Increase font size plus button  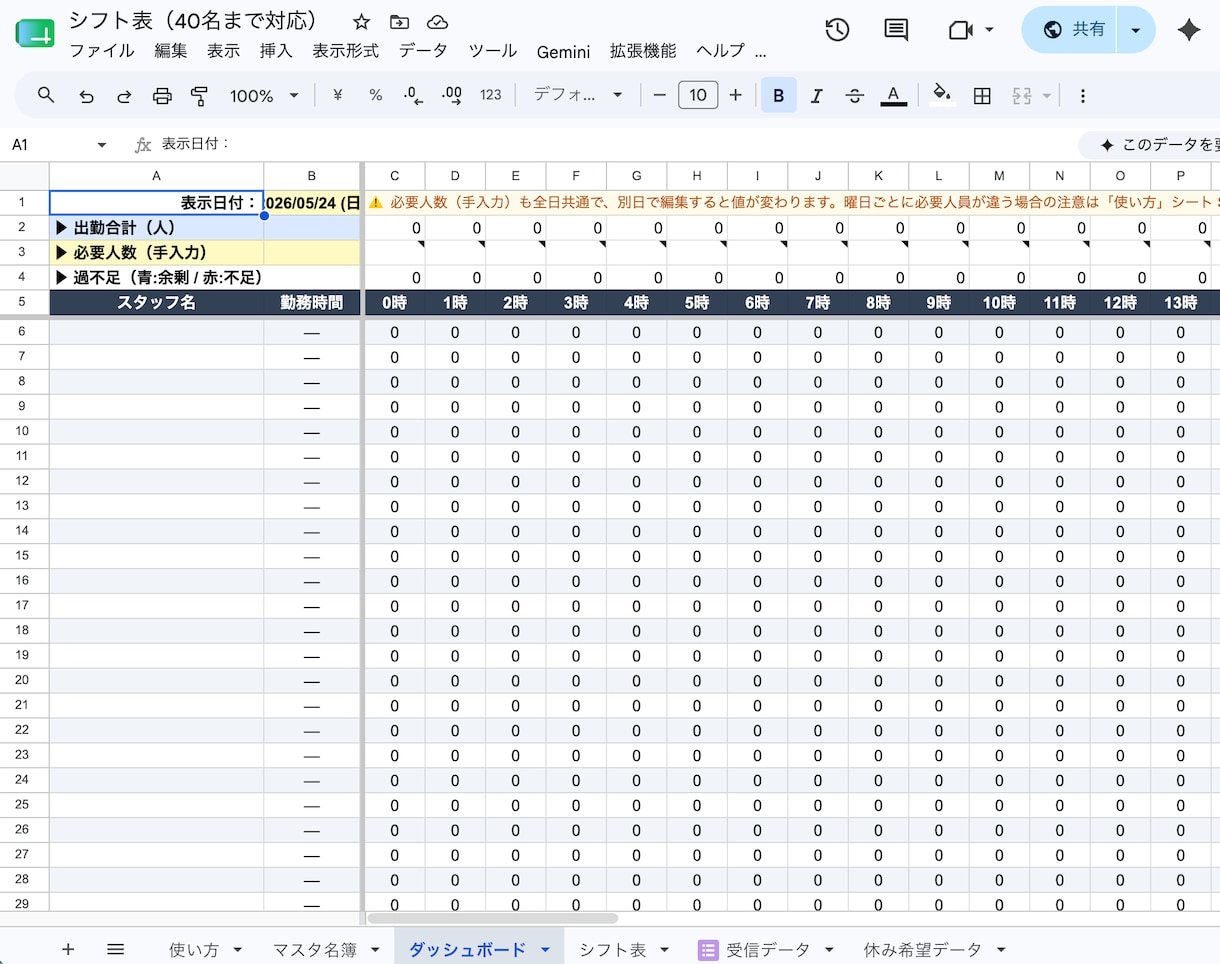coord(736,95)
